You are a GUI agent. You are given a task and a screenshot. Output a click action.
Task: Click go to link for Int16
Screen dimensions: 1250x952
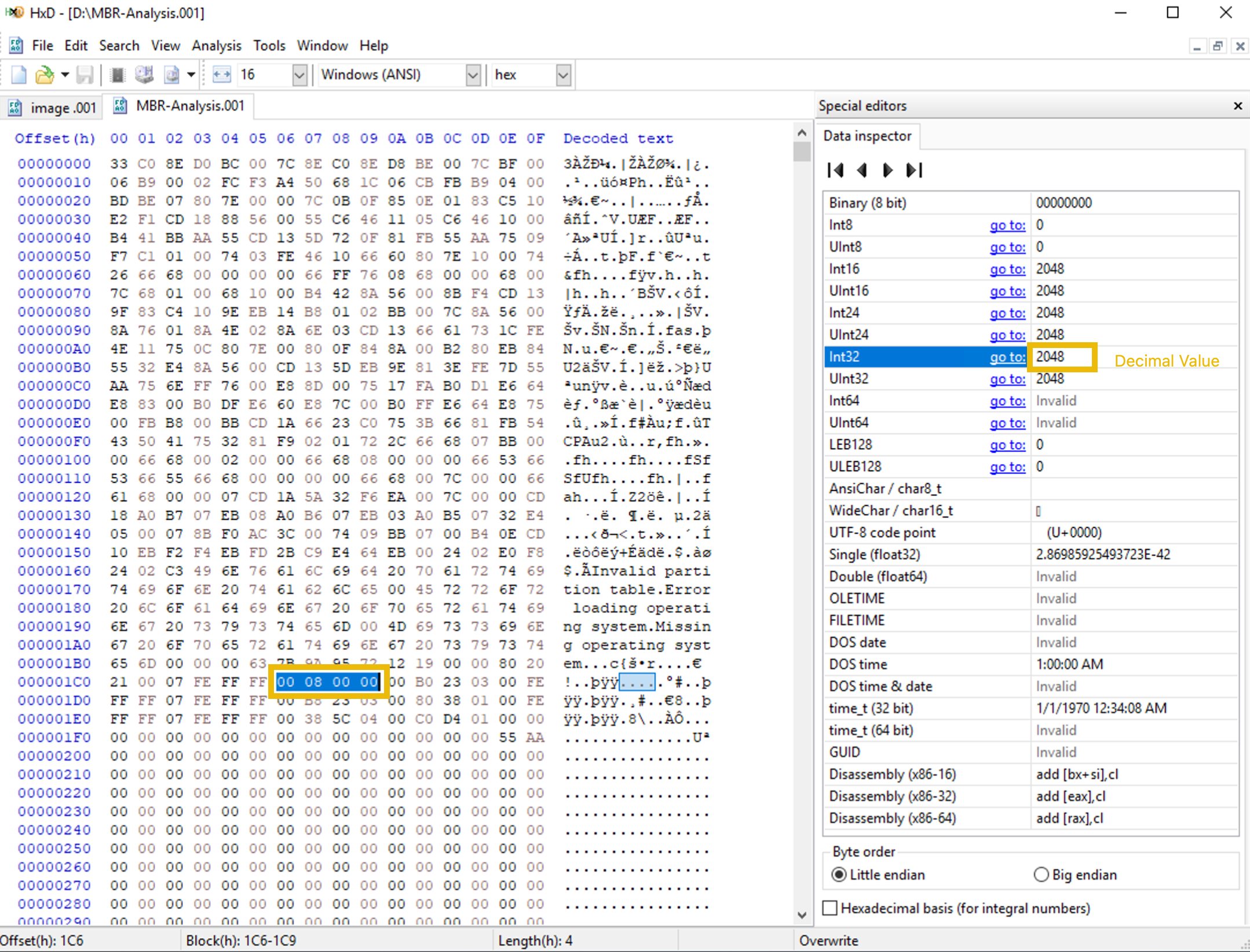click(x=1007, y=269)
